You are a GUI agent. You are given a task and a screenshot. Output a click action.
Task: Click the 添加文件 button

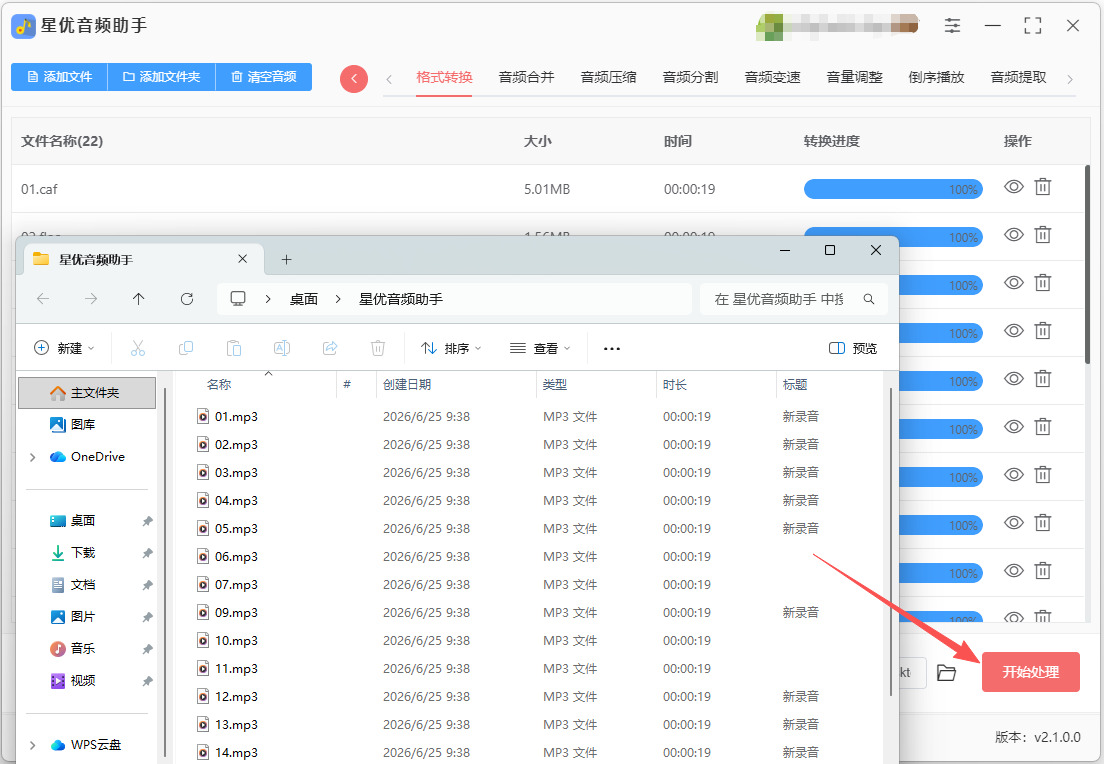59,77
